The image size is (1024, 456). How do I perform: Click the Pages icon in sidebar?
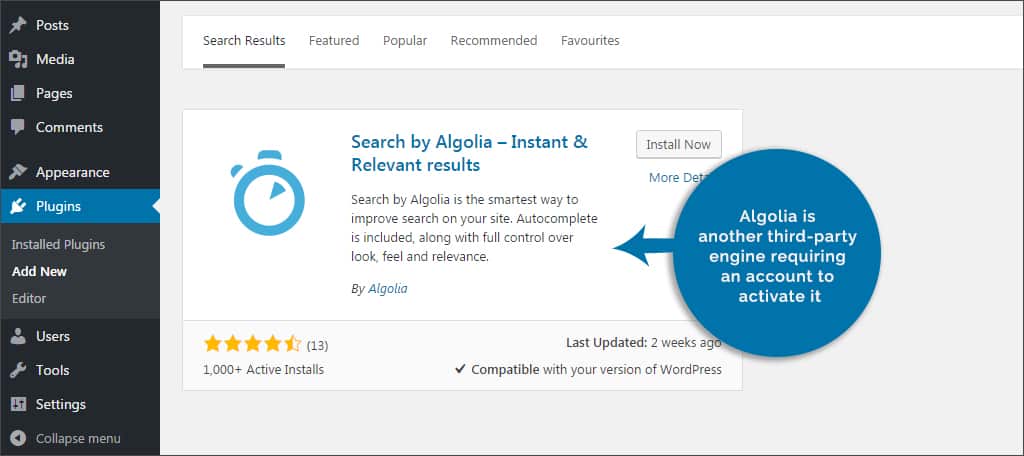(18, 93)
